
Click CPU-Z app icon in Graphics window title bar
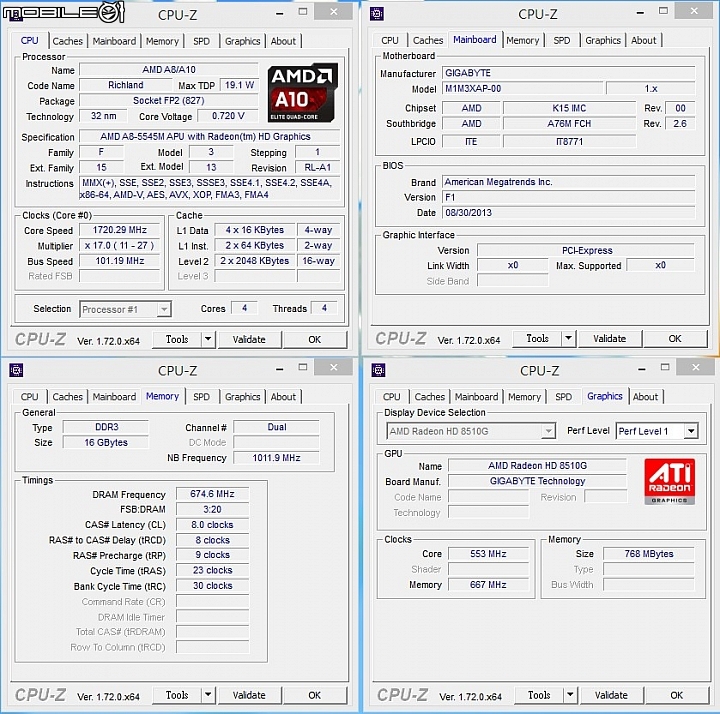click(x=378, y=370)
